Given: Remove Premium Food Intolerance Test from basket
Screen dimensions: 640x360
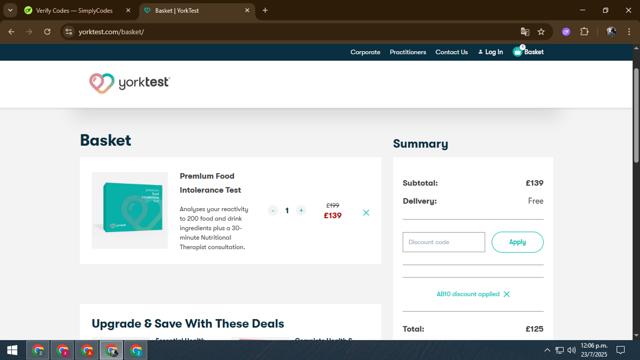Looking at the screenshot, I should coord(366,213).
